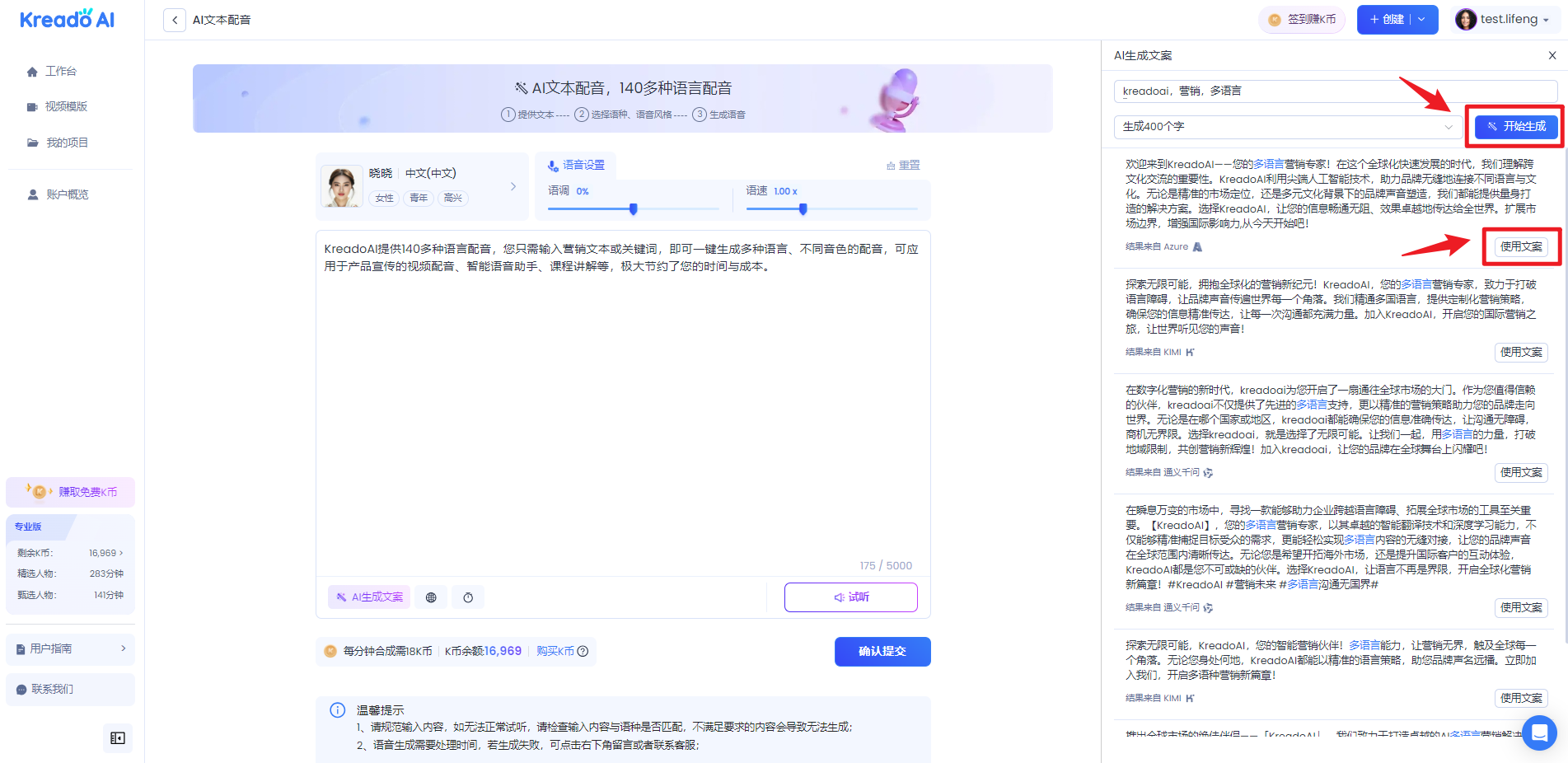Collapse the sidebar using bottom-left panel icon
This screenshot has height=763, width=1568.
(x=118, y=738)
